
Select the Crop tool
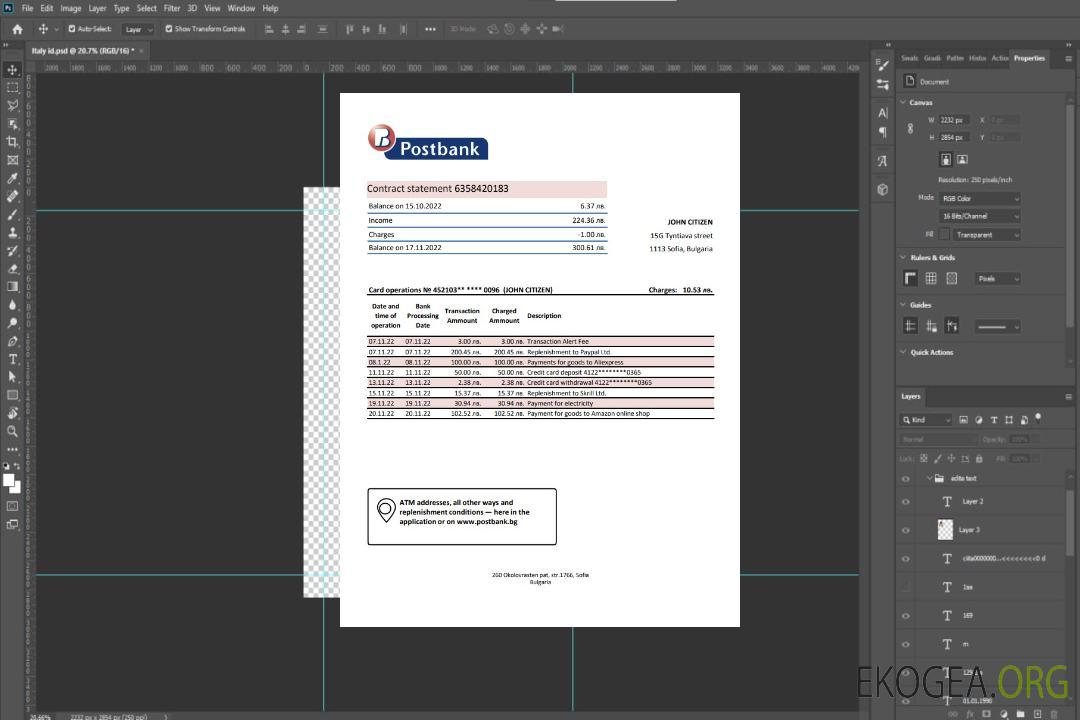coord(12,142)
